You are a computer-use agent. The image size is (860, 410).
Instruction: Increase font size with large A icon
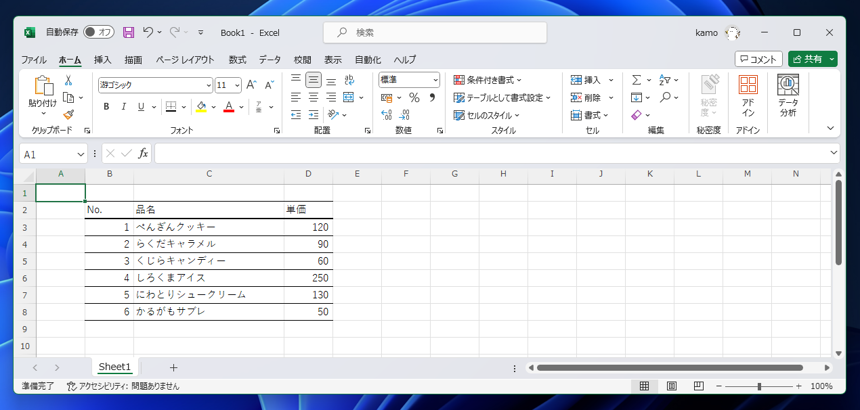click(251, 85)
